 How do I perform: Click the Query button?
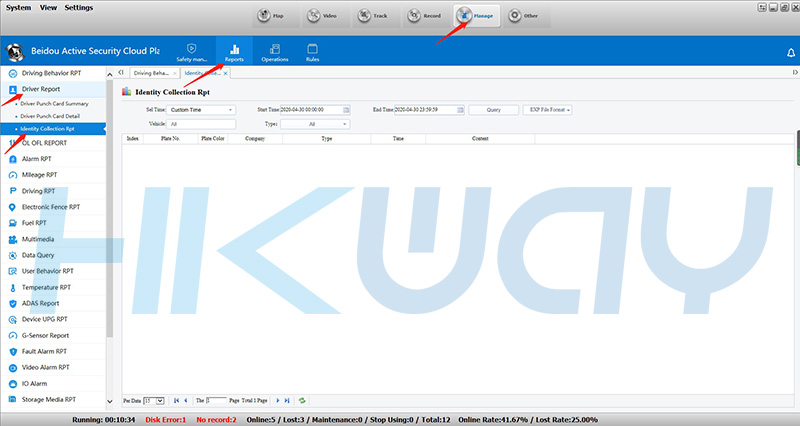click(x=493, y=110)
